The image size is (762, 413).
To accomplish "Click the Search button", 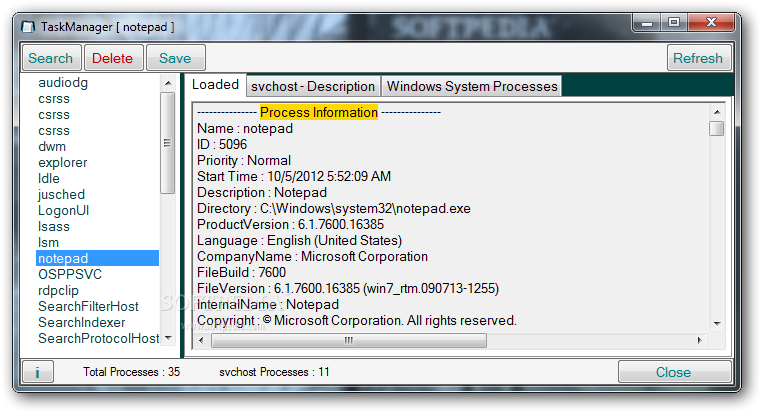I will 51,58.
